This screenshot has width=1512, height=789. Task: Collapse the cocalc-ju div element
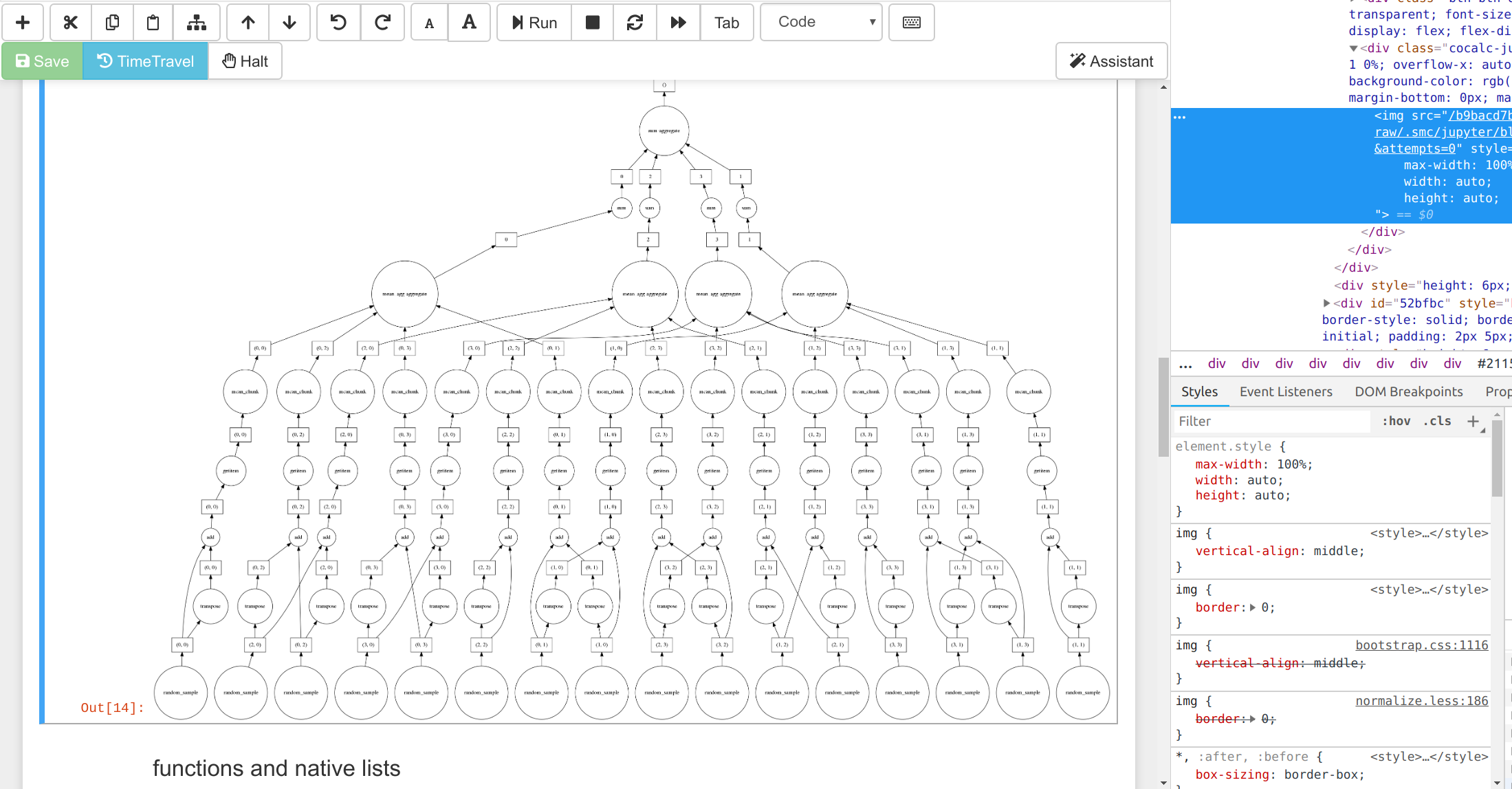coord(1353,48)
